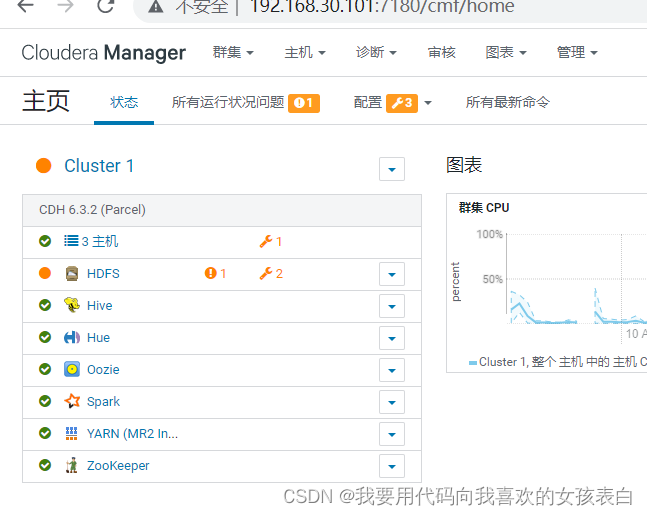
Task: Click the Hive green health status indicator
Action: click(45, 305)
